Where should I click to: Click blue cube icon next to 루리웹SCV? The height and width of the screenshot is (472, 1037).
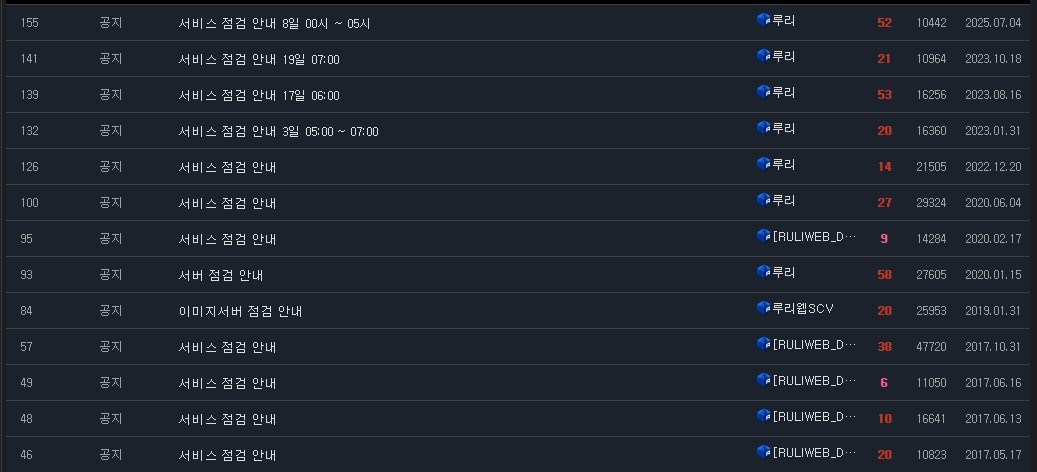[x=764, y=307]
